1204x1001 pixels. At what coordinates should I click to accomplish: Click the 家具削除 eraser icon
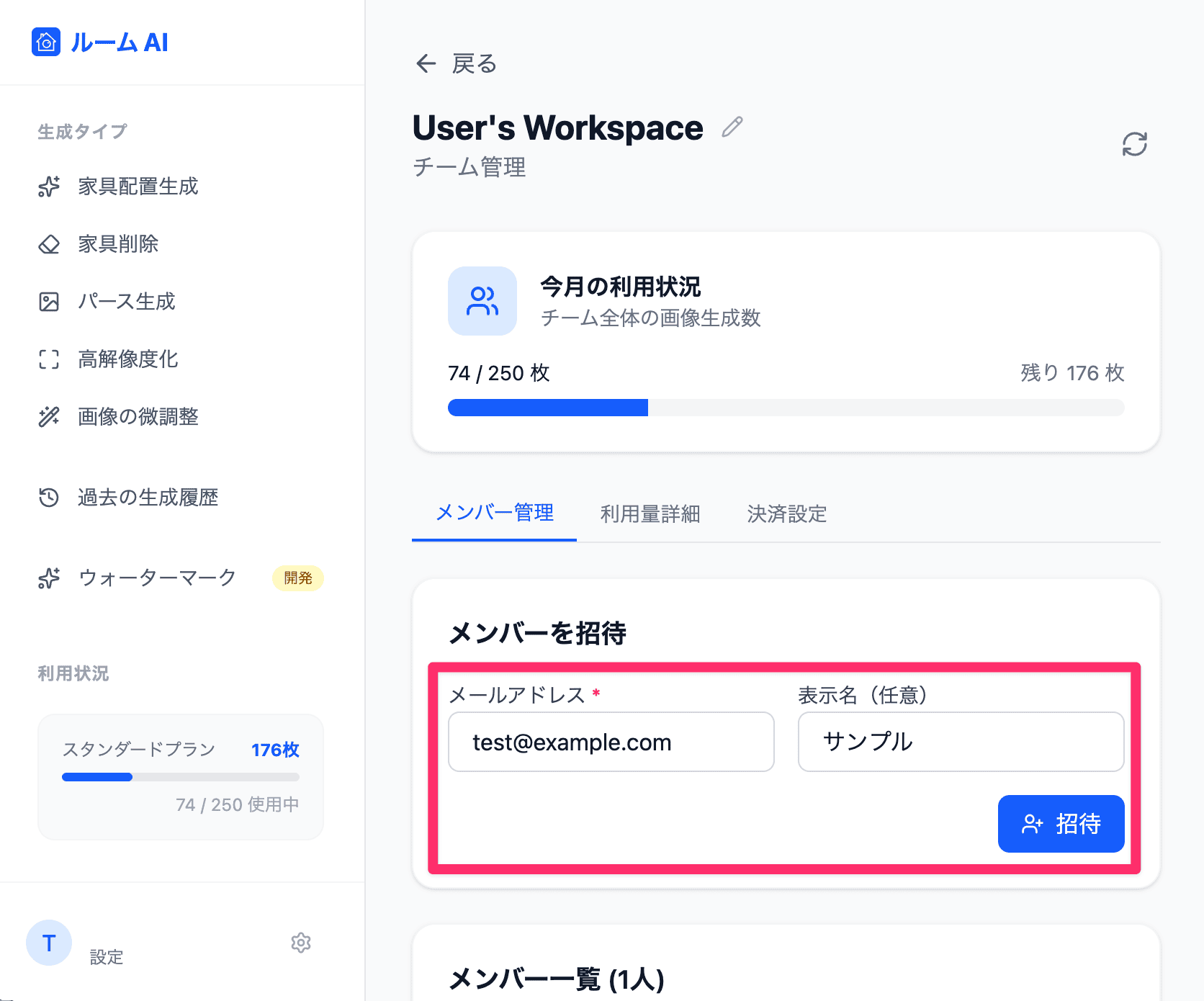[49, 244]
